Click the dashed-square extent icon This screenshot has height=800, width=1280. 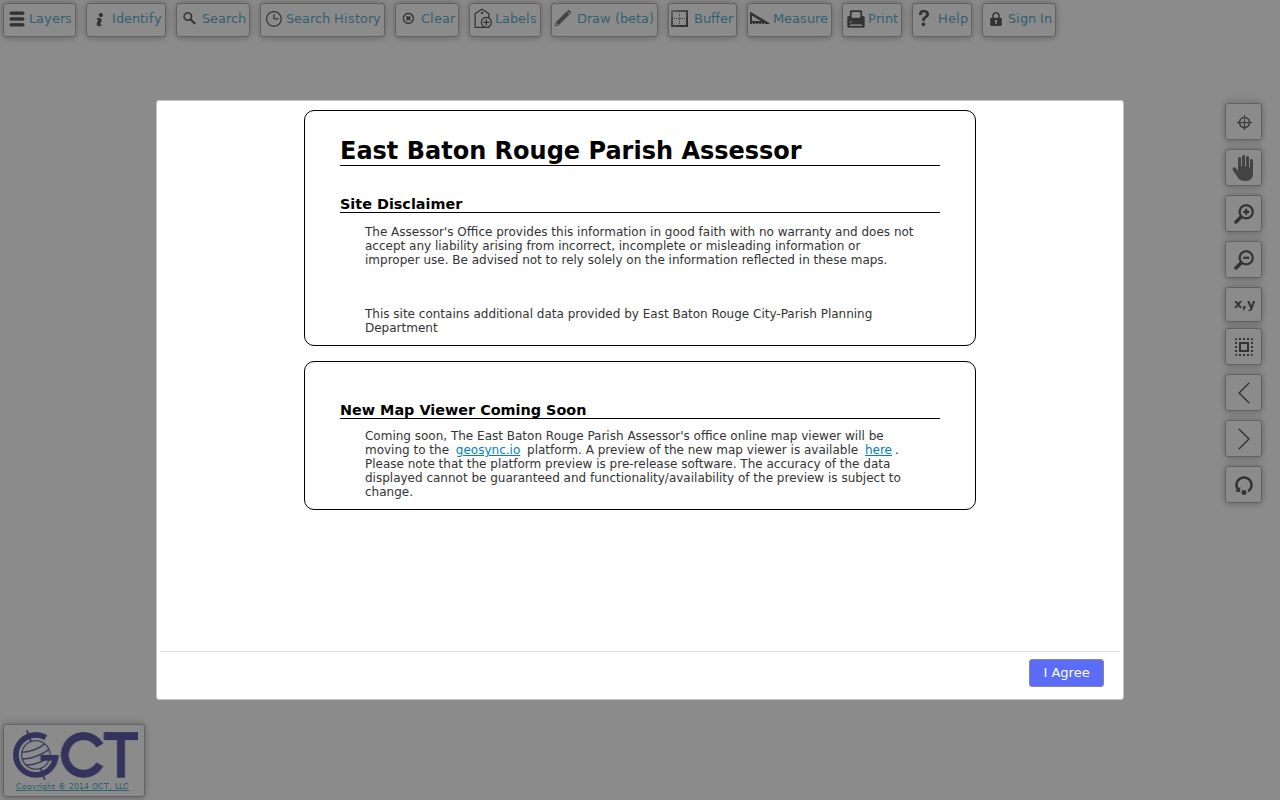pos(1244,347)
